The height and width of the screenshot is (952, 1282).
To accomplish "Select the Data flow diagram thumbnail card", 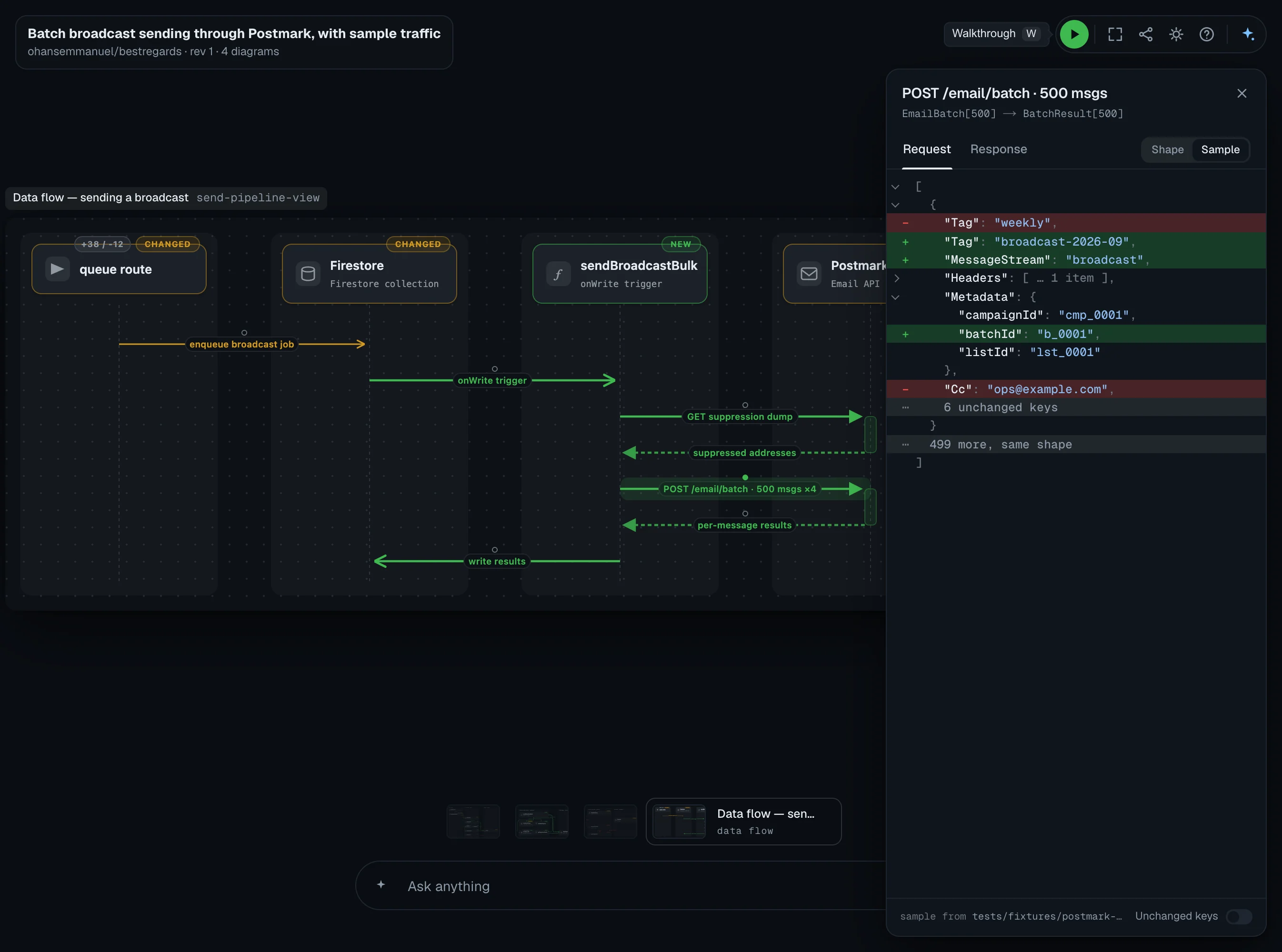I will tap(743, 821).
